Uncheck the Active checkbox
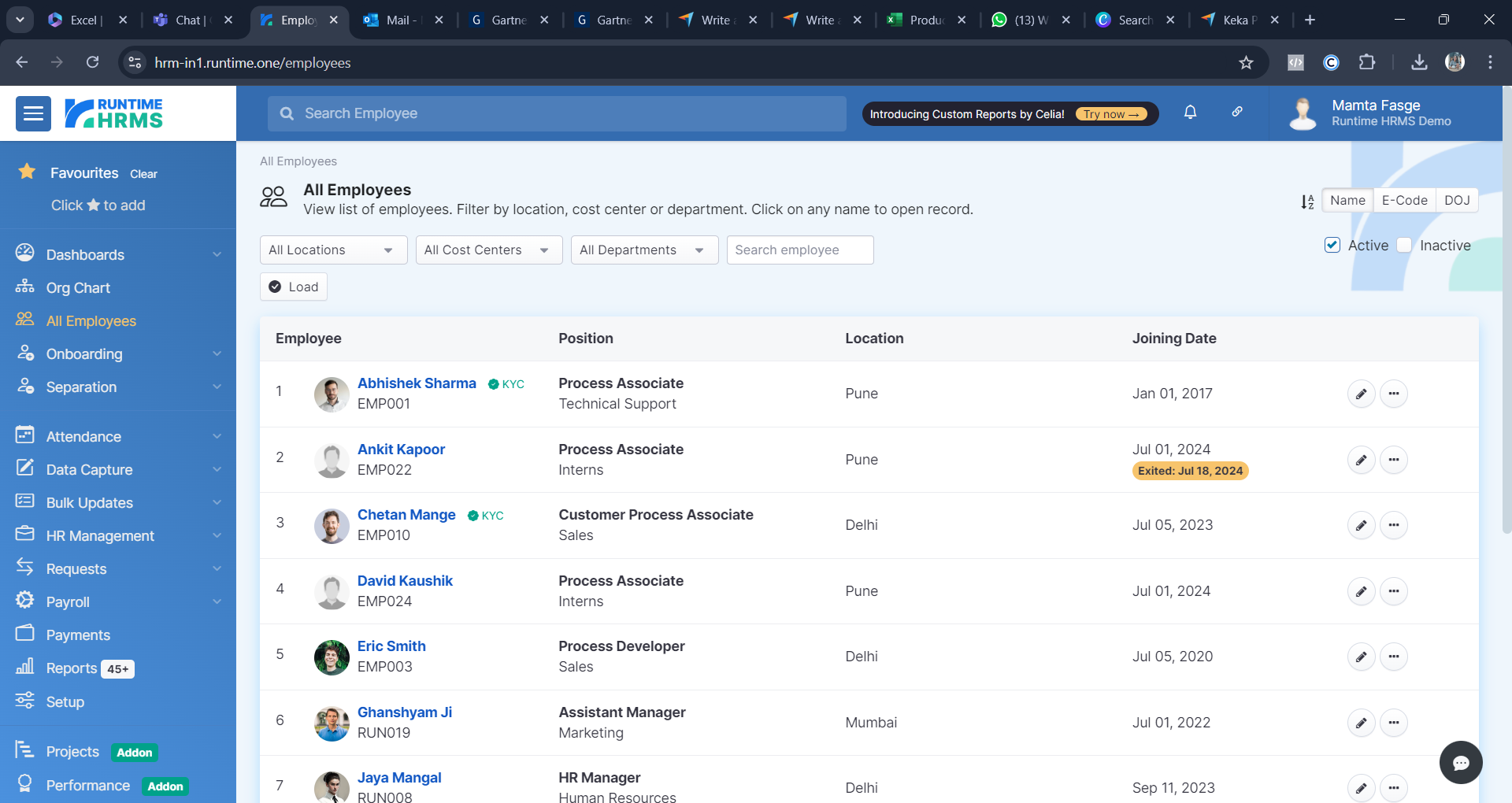This screenshot has width=1512, height=803. click(1332, 246)
